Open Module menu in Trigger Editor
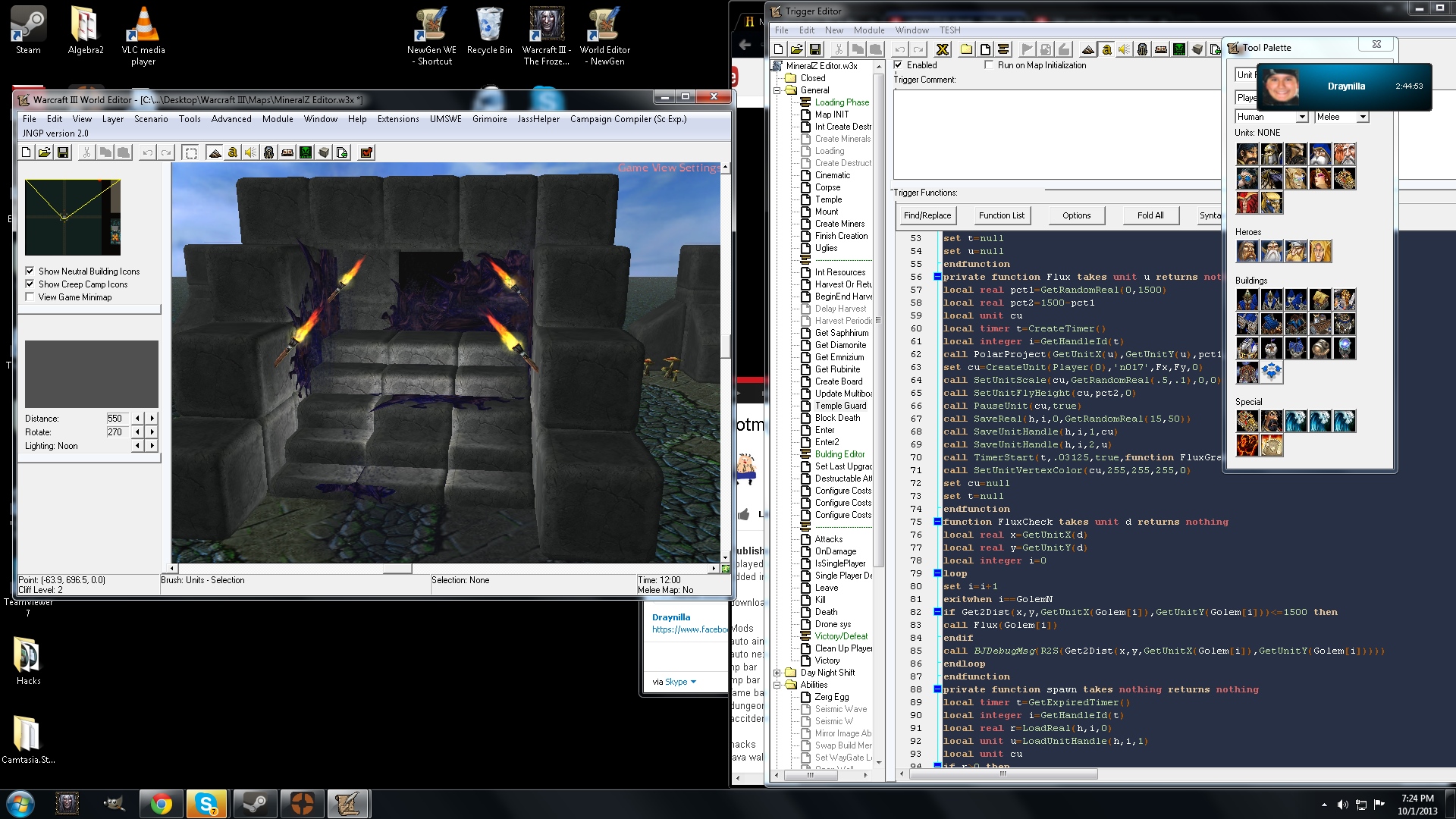 click(869, 30)
